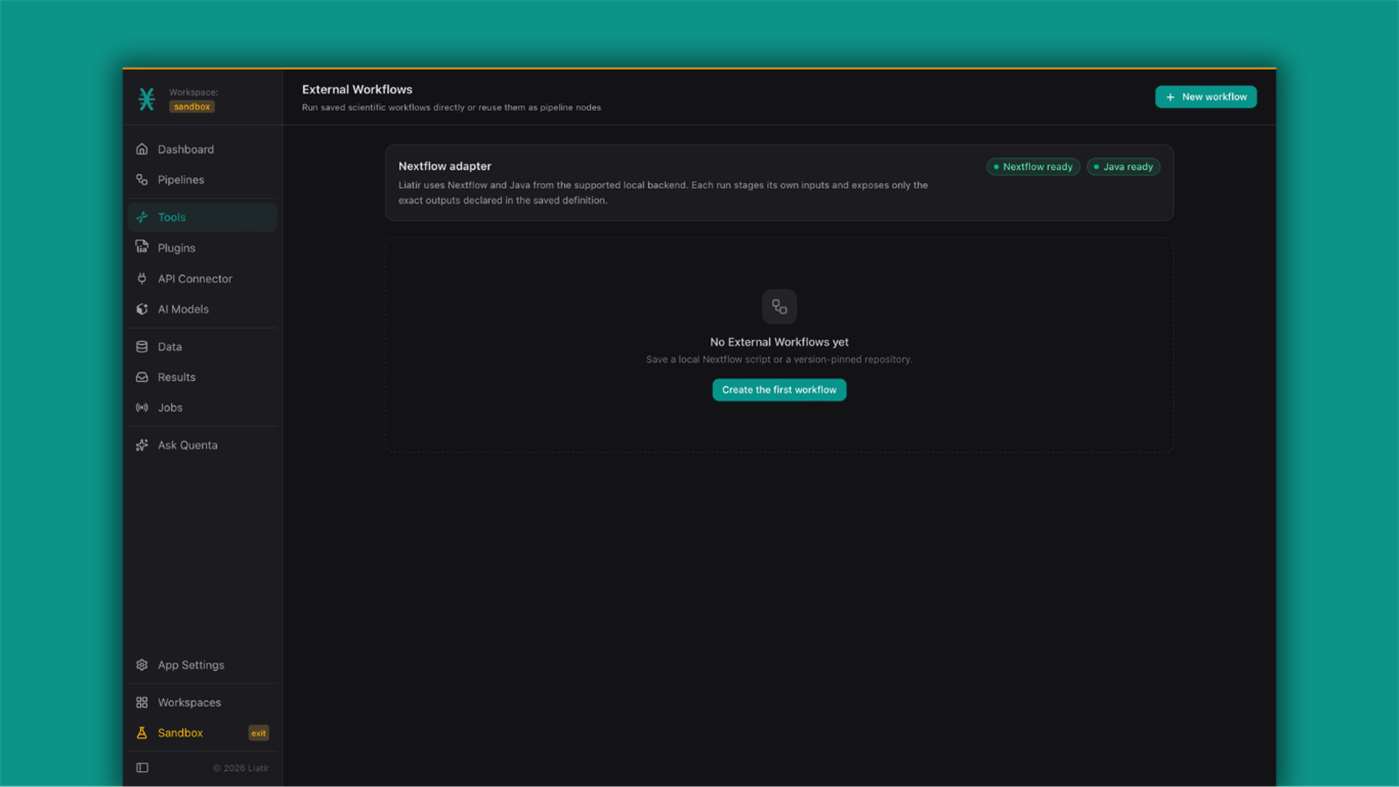Click the New workflow button

tap(1206, 97)
